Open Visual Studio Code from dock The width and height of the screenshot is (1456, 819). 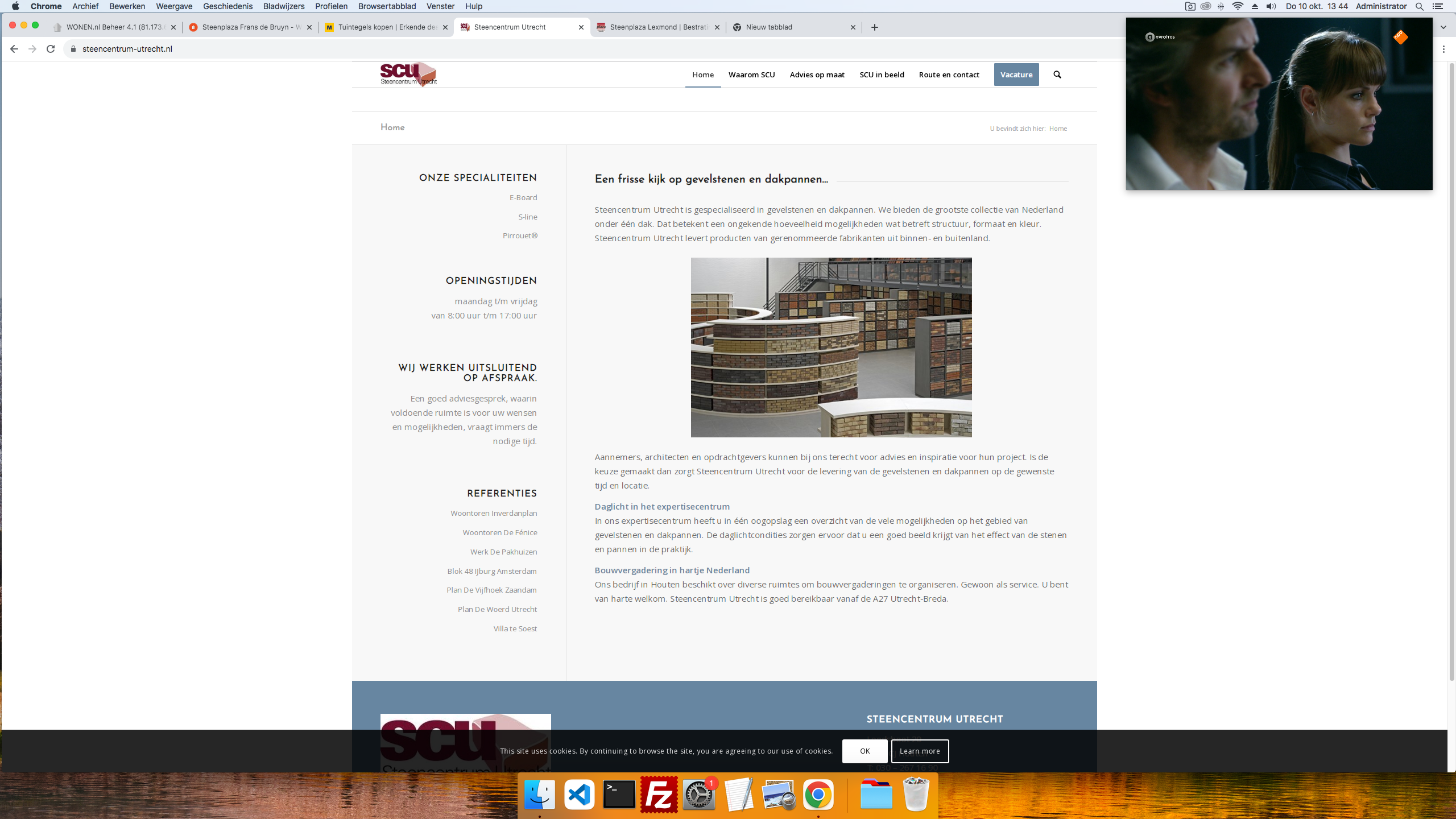579,795
